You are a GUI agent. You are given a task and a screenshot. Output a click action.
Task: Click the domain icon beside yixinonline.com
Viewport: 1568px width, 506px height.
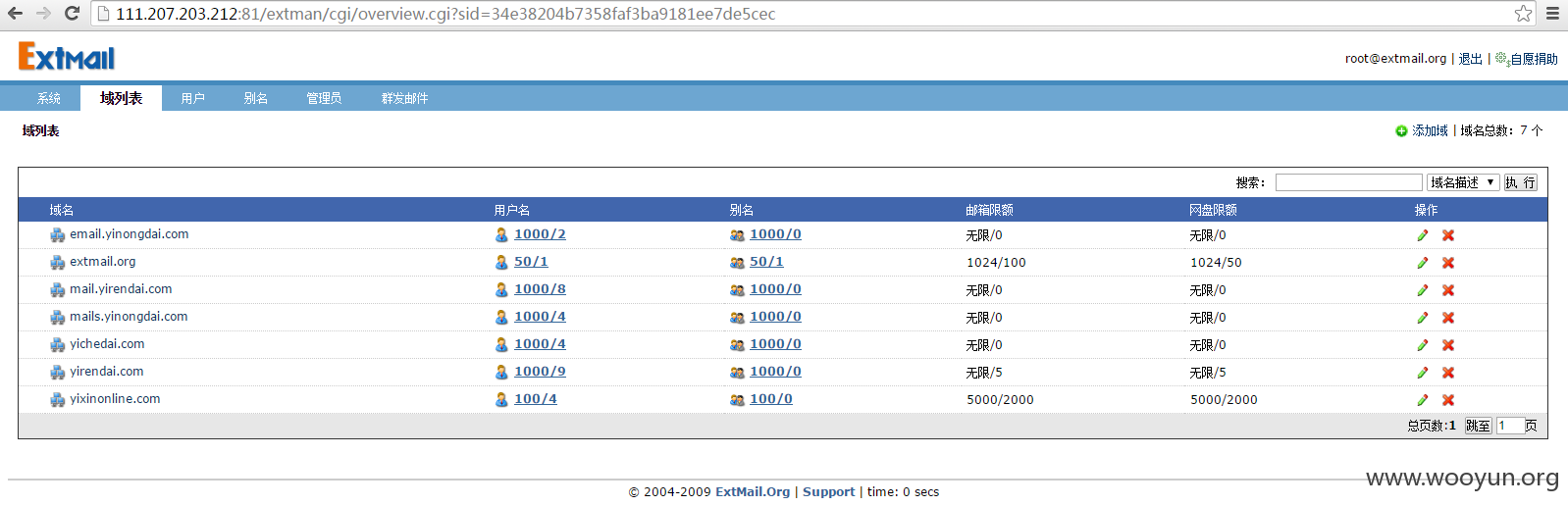tap(58, 400)
